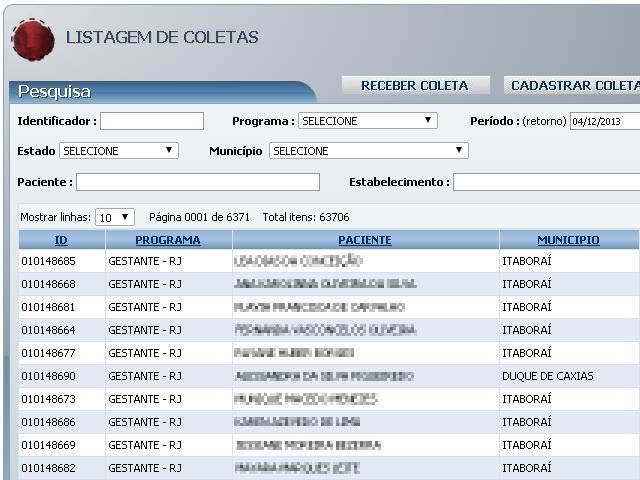Open the Pesquisa tab
The height and width of the screenshot is (480, 640).
(55, 92)
